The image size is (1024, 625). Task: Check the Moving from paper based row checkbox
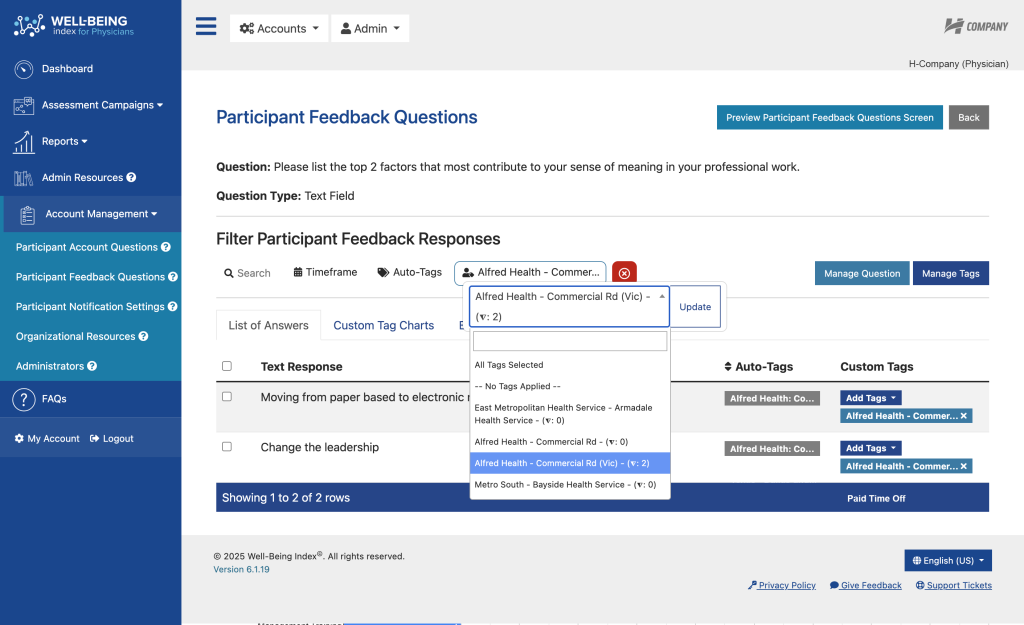(x=227, y=396)
